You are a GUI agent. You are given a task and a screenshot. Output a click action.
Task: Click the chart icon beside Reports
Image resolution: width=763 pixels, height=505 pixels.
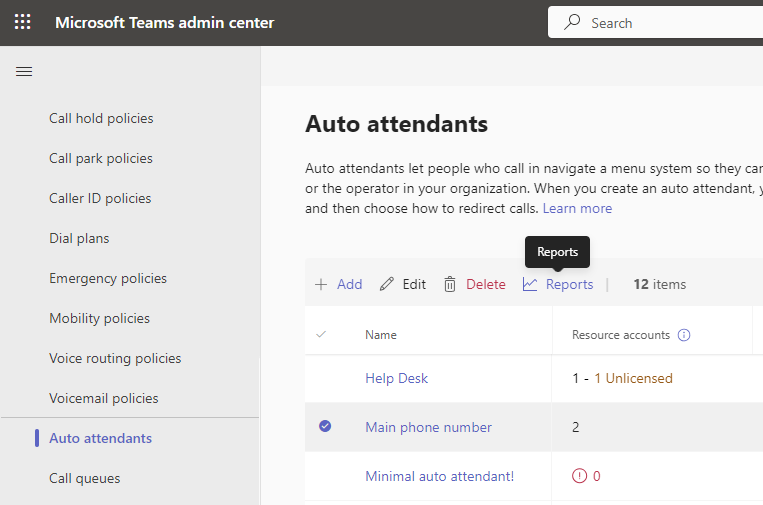pos(530,284)
